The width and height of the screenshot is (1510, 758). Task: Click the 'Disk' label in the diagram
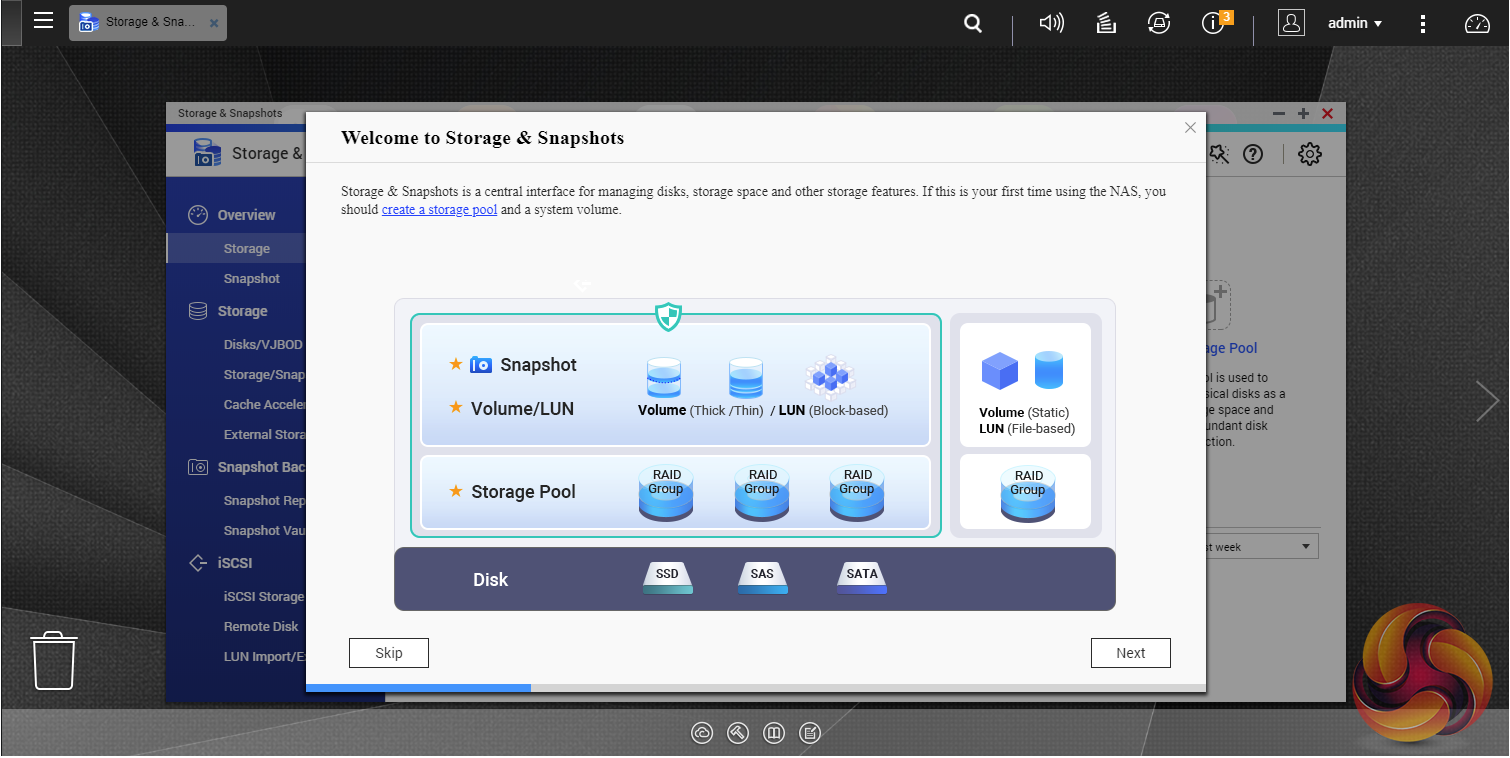pos(491,580)
